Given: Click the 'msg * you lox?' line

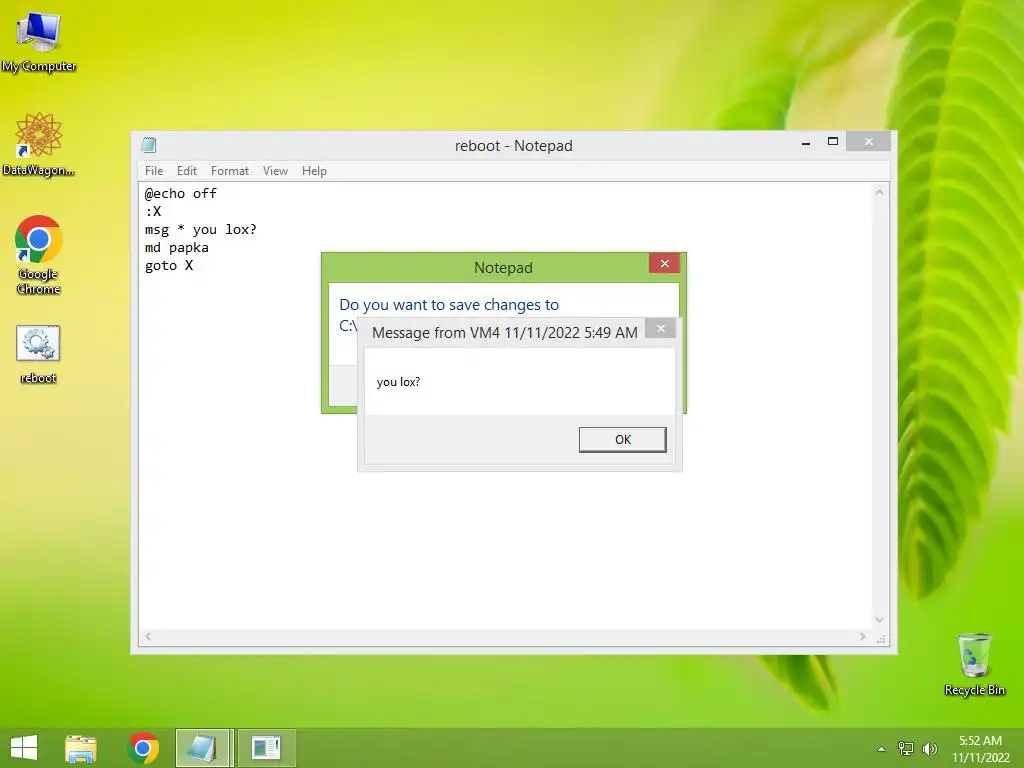Looking at the screenshot, I should coord(201,229).
